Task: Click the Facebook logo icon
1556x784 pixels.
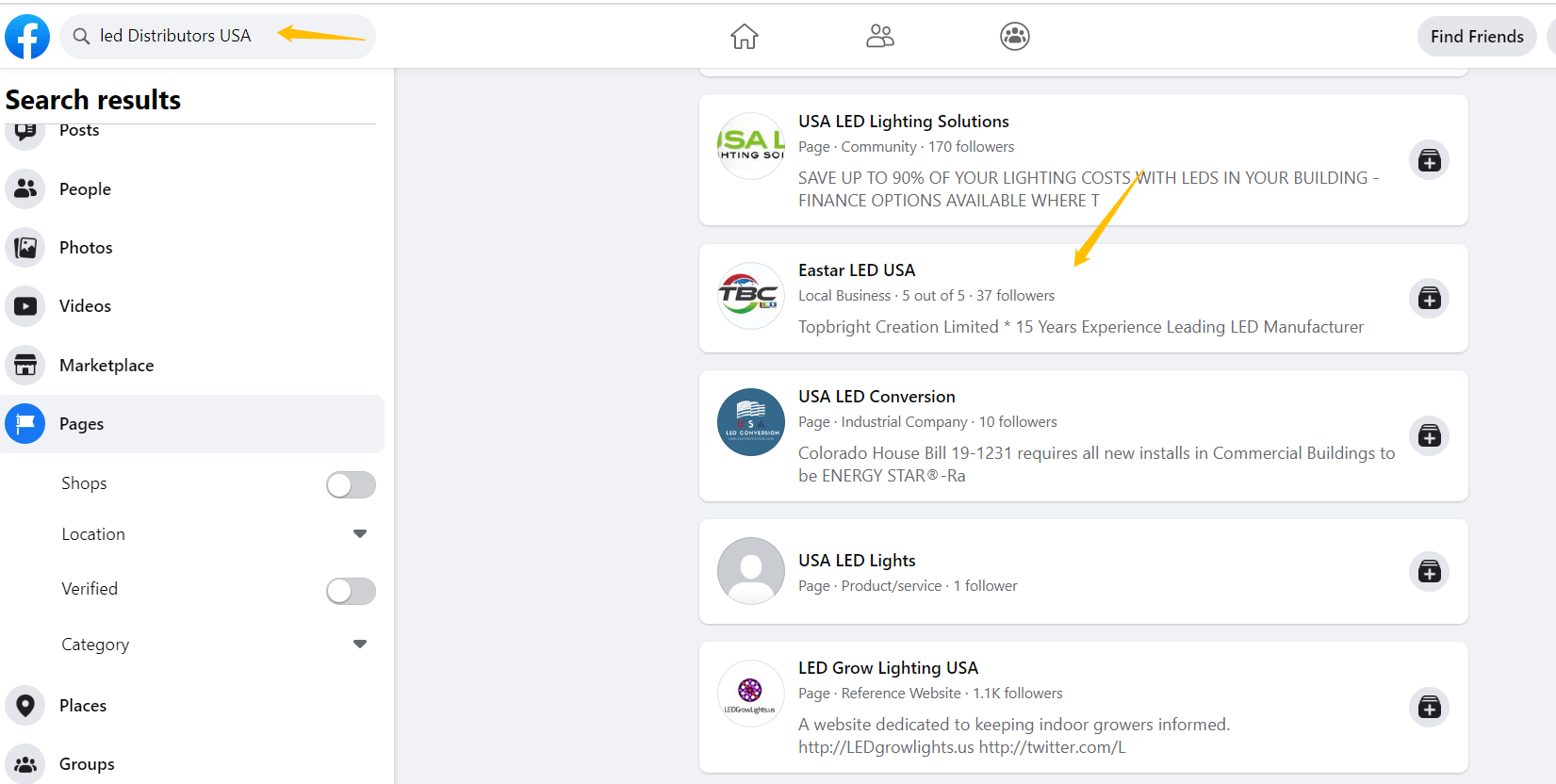Action: [27, 37]
